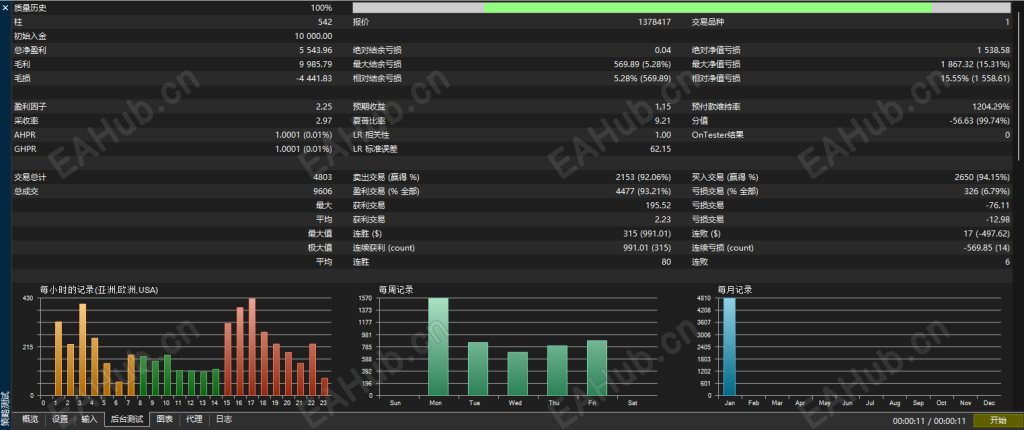Close the strategy tester panel with X
Image resolution: width=1024 pixels, height=430 pixels.
(x=5, y=7)
